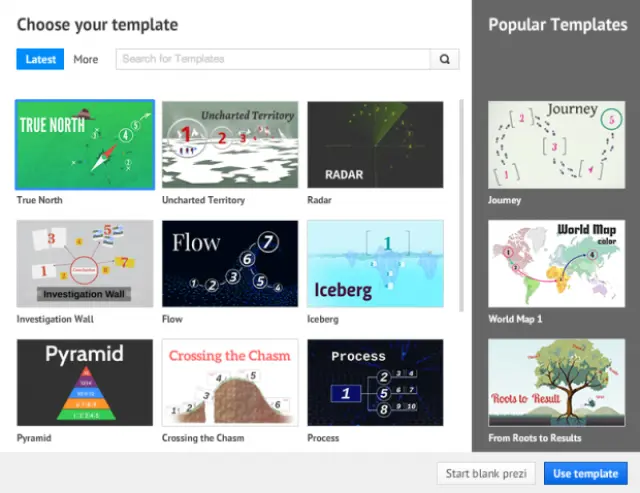The image size is (640, 493).
Task: Click the Use template button
Action: 586,473
